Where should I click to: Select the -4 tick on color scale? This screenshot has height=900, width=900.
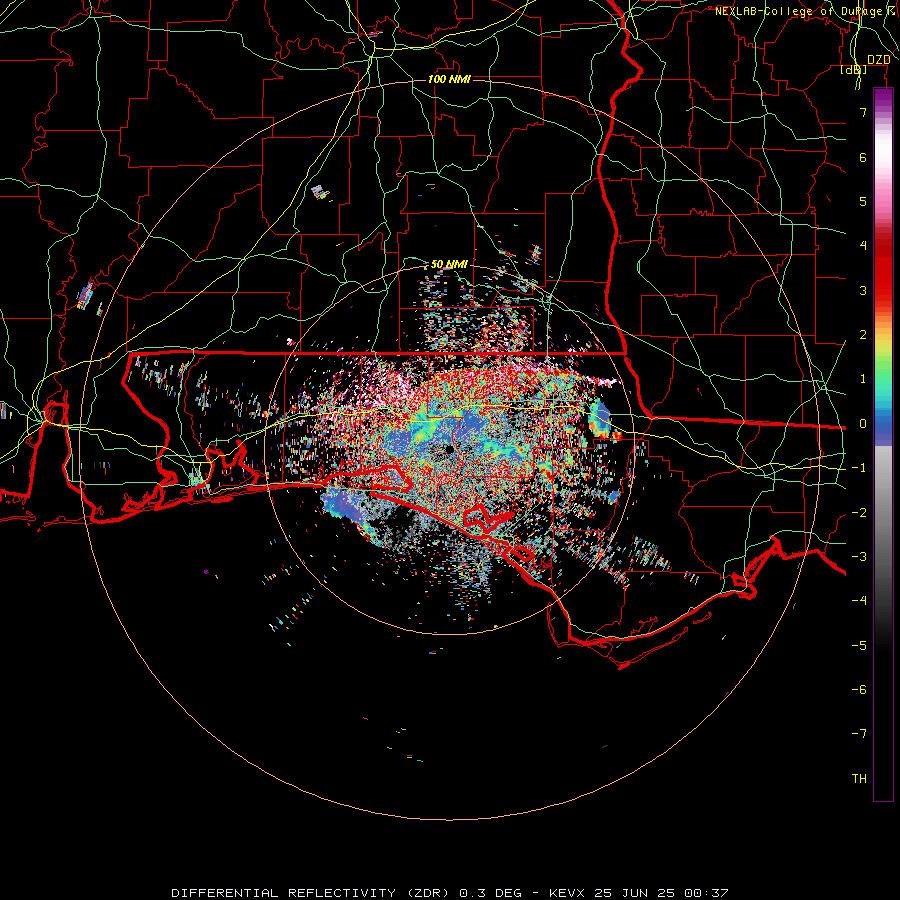tap(859, 601)
